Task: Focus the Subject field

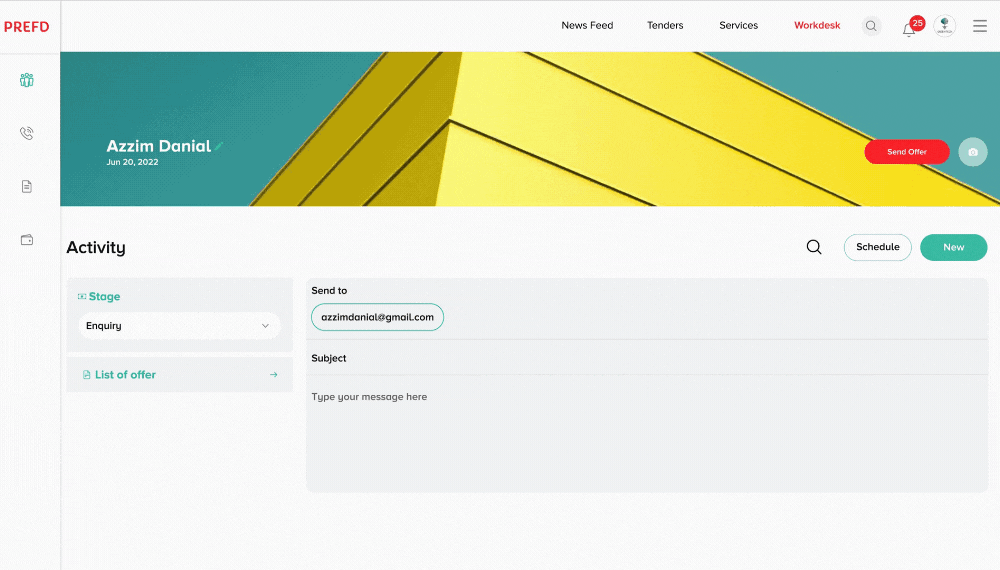Action: [x=647, y=358]
